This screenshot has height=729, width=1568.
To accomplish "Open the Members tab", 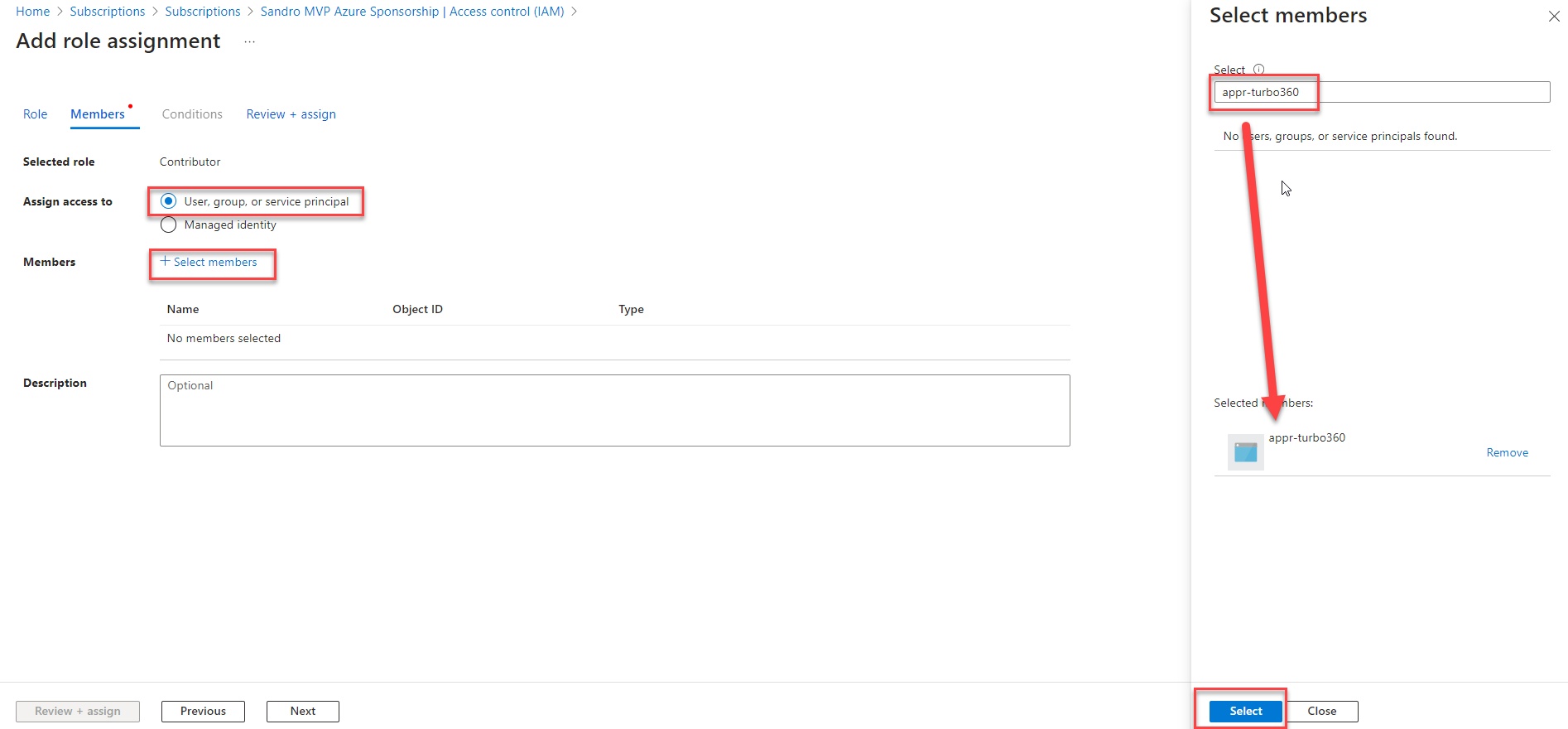I will 98,114.
